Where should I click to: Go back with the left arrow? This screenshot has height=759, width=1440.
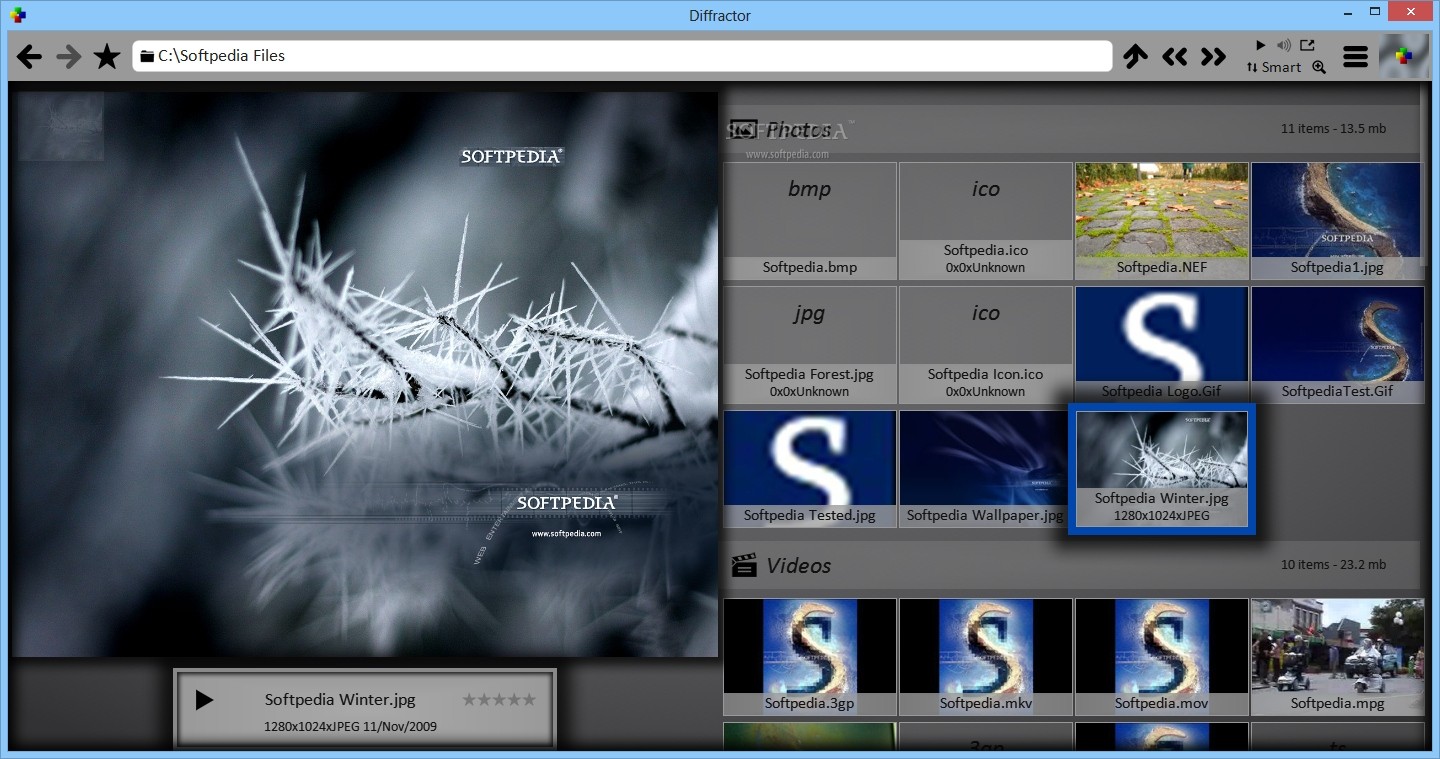pos(30,56)
